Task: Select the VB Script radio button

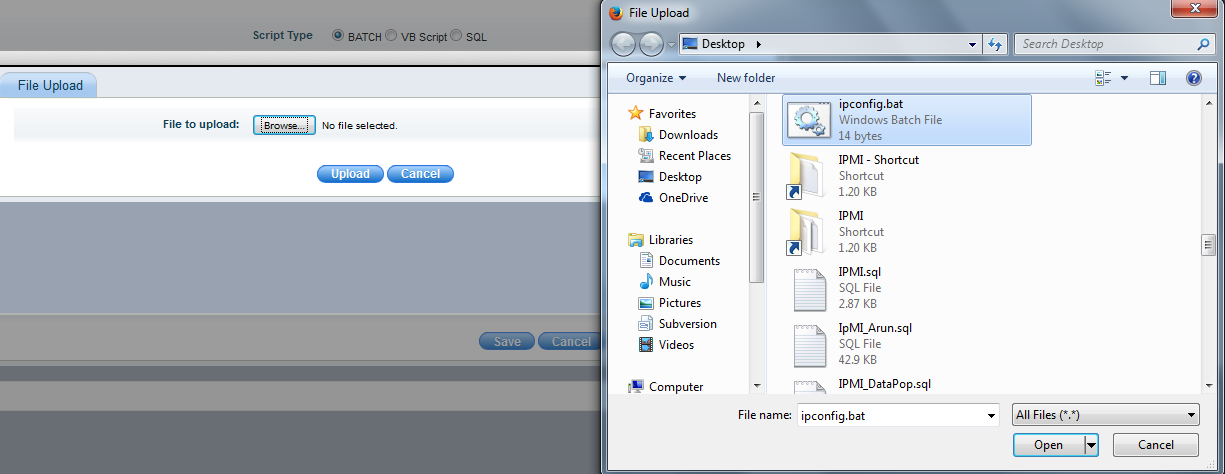Action: (391, 36)
